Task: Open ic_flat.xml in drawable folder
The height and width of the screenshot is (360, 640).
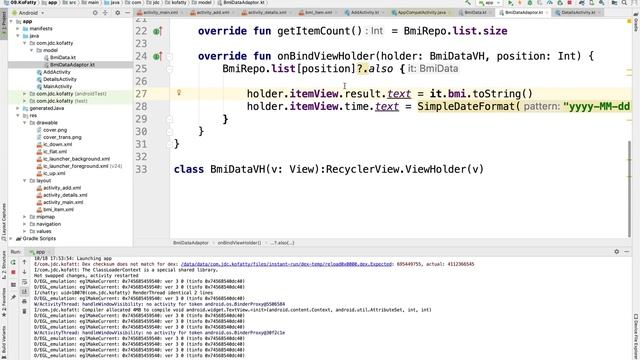Action: pos(55,151)
